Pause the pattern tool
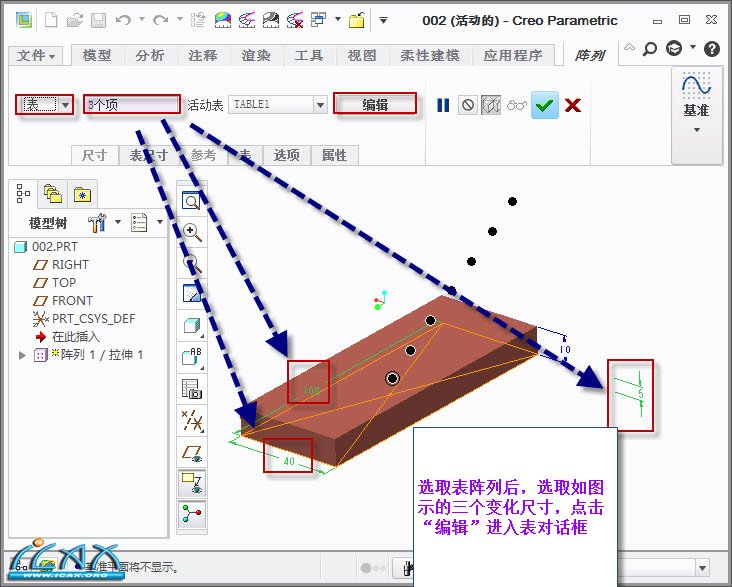Screen dimensions: 732x587 click(443, 105)
